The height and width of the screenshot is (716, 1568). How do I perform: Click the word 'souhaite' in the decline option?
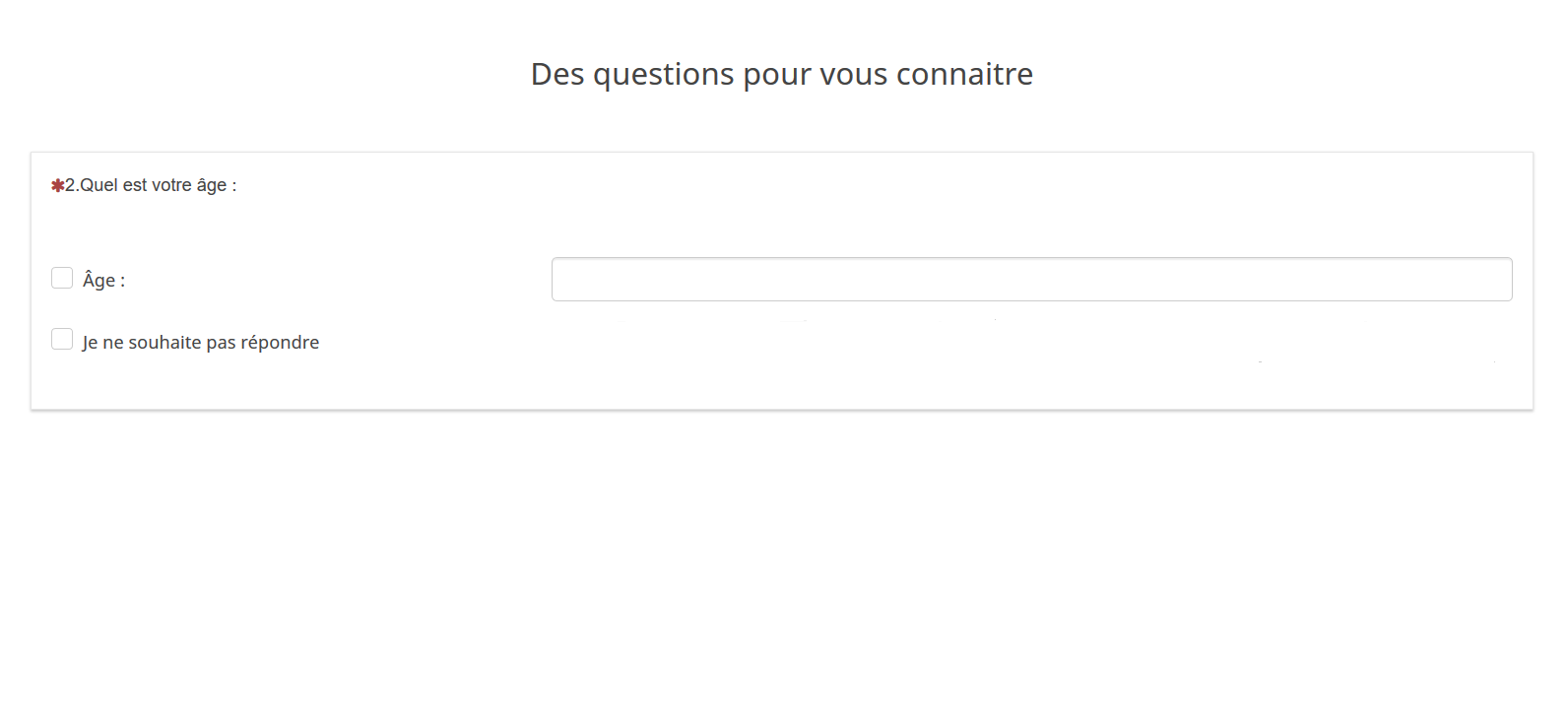click(x=164, y=343)
